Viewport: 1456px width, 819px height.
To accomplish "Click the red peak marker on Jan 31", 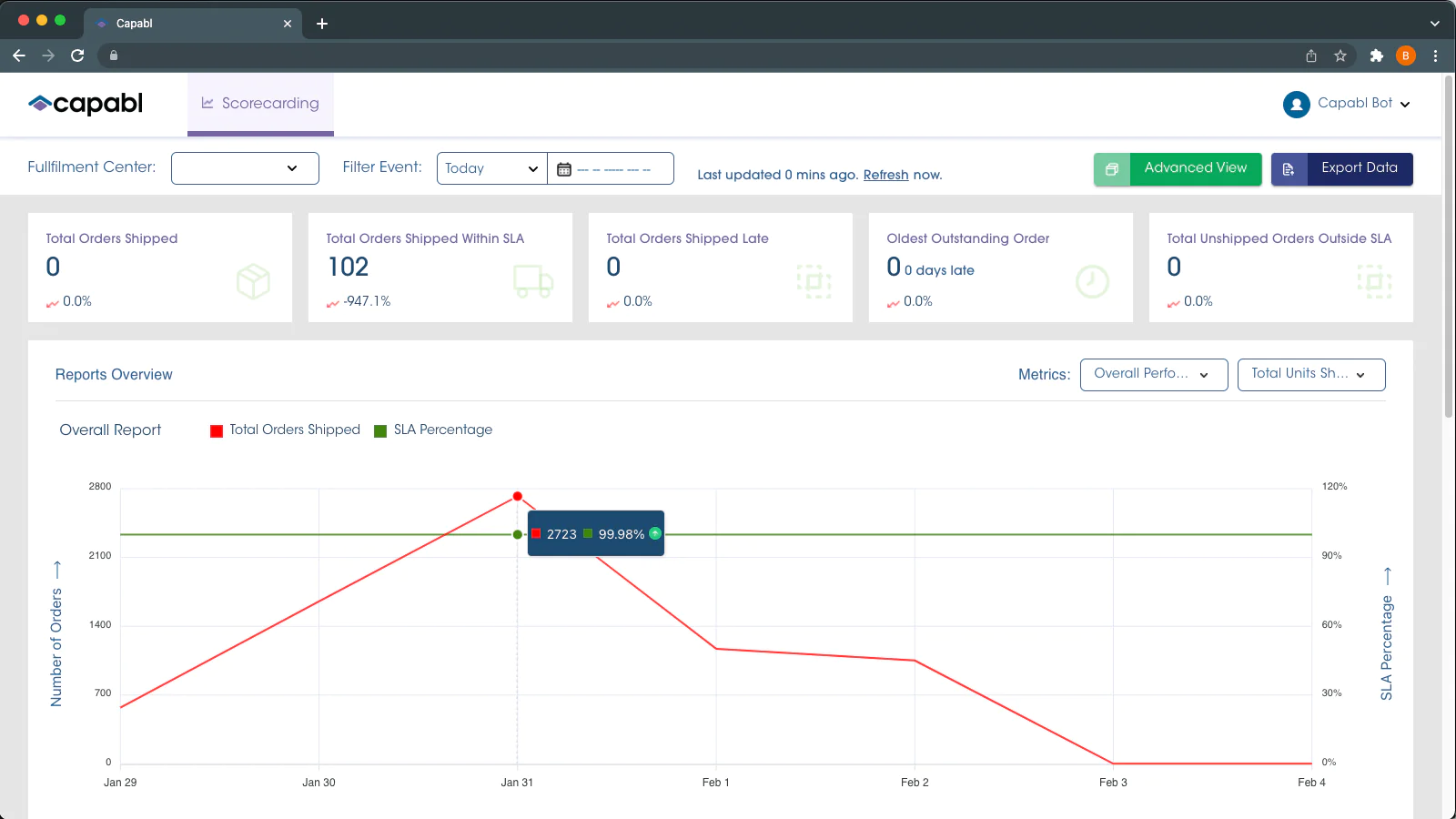I will click(x=517, y=497).
